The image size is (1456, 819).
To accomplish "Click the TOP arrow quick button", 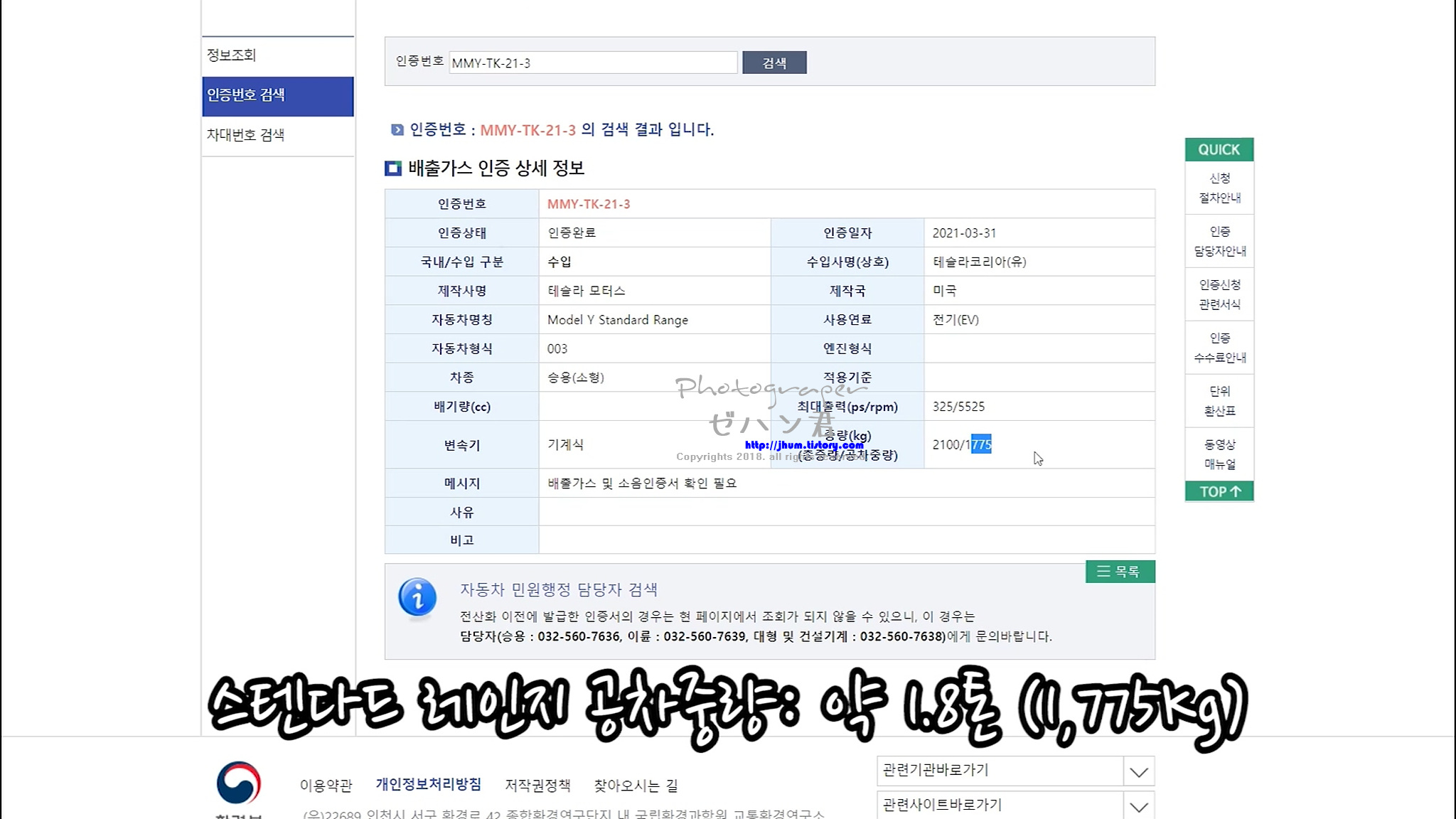I will [x=1219, y=491].
